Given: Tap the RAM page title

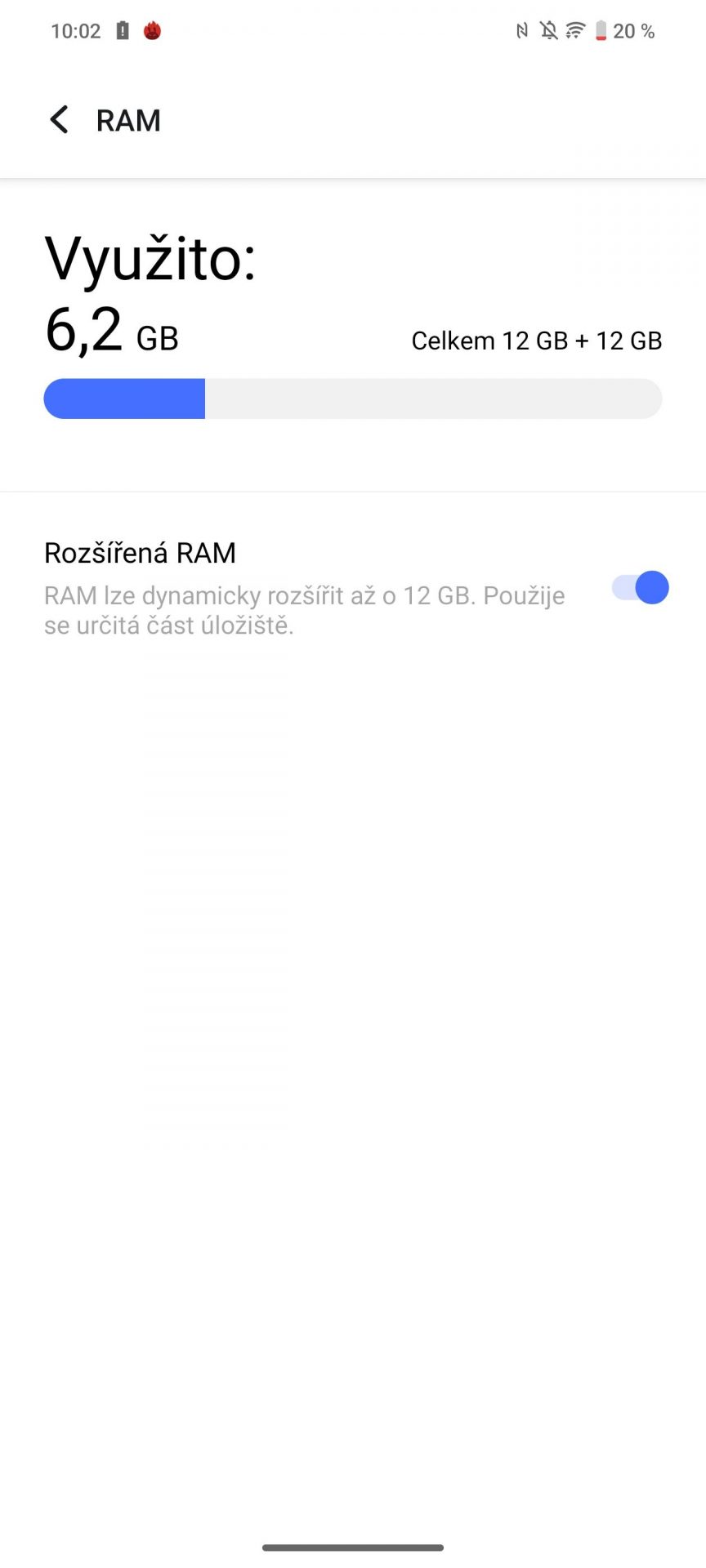Looking at the screenshot, I should coord(128,121).
